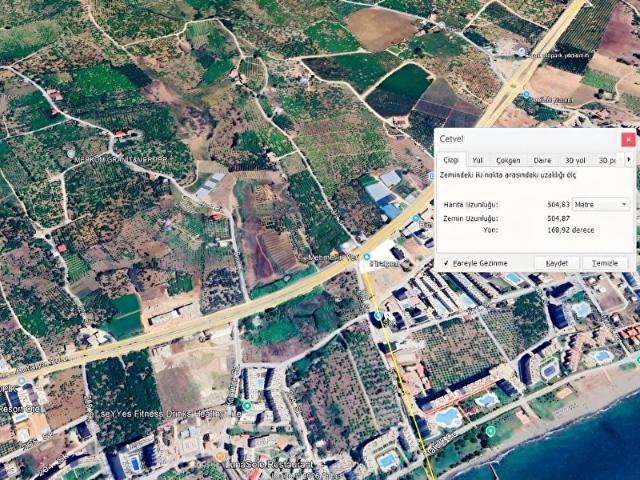This screenshot has width=640, height=480.
Task: Click the Kaydet button
Action: coord(557,263)
